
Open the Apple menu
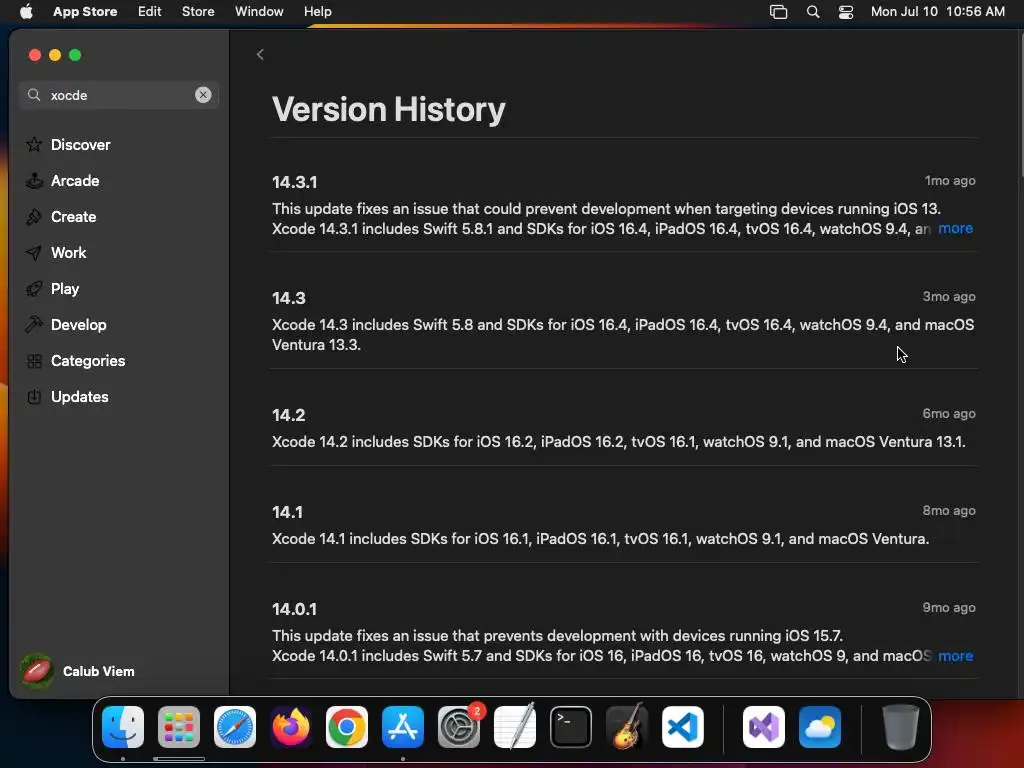point(26,12)
